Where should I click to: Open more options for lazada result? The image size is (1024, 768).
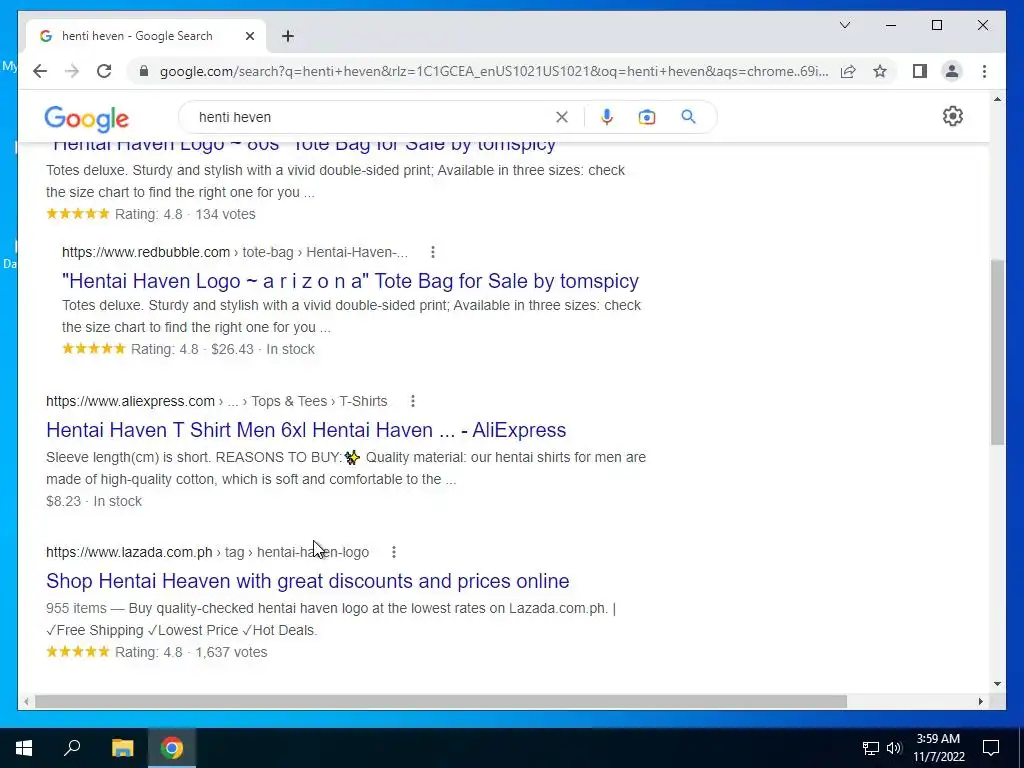(394, 552)
